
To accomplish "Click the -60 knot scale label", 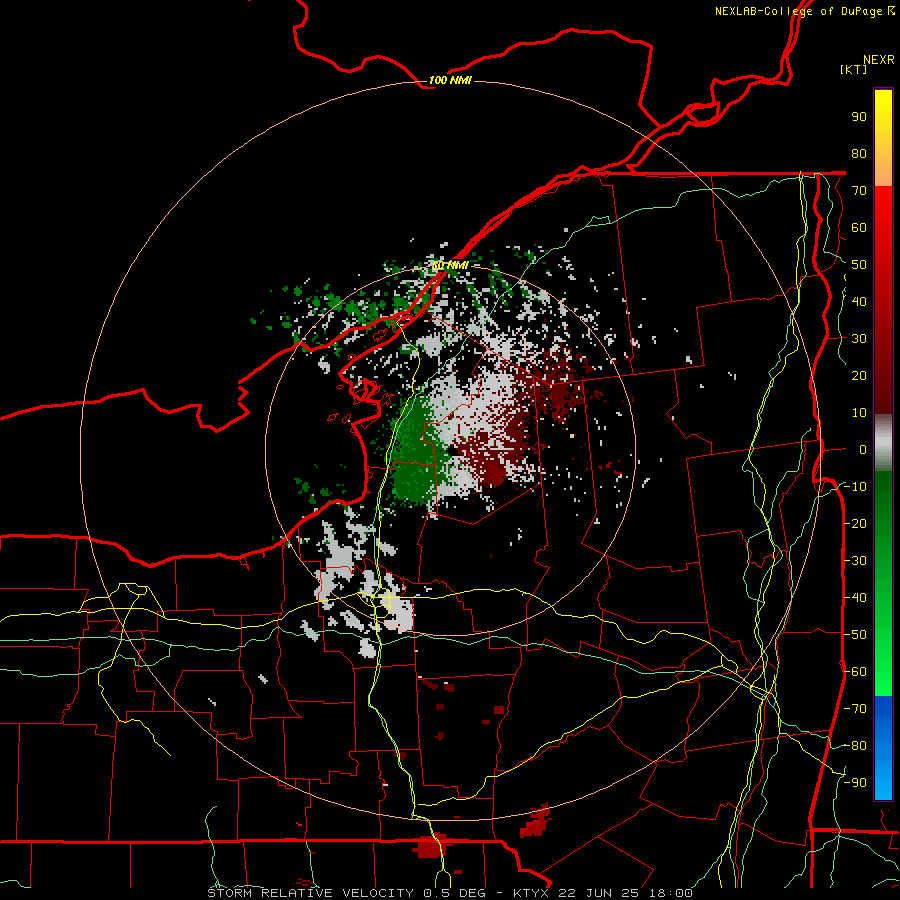I will pyautogui.click(x=855, y=672).
